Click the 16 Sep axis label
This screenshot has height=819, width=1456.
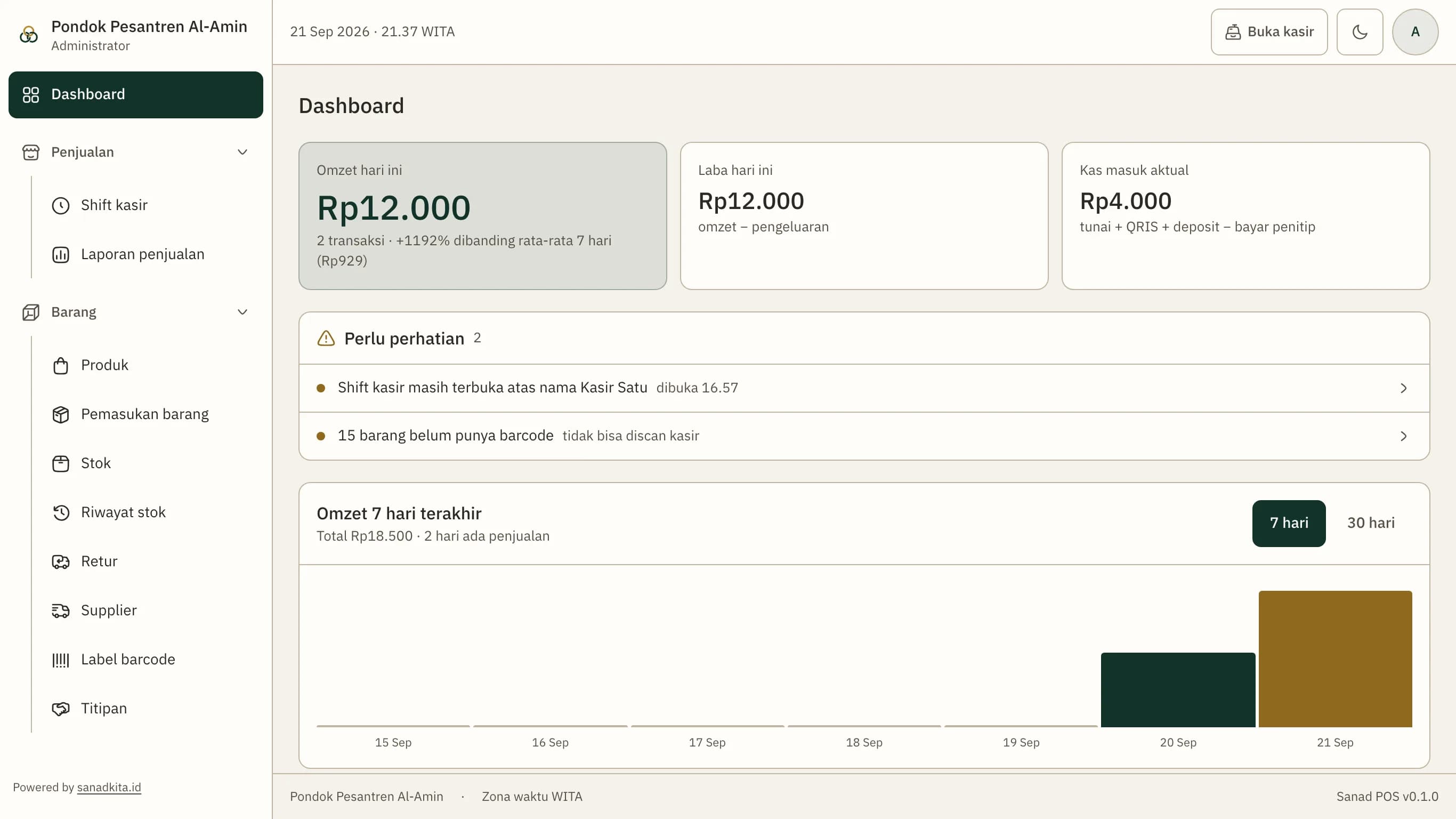pos(550,743)
